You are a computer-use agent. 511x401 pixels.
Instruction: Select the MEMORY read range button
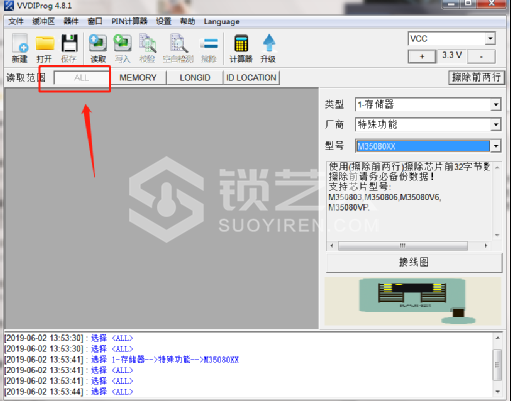click(138, 78)
